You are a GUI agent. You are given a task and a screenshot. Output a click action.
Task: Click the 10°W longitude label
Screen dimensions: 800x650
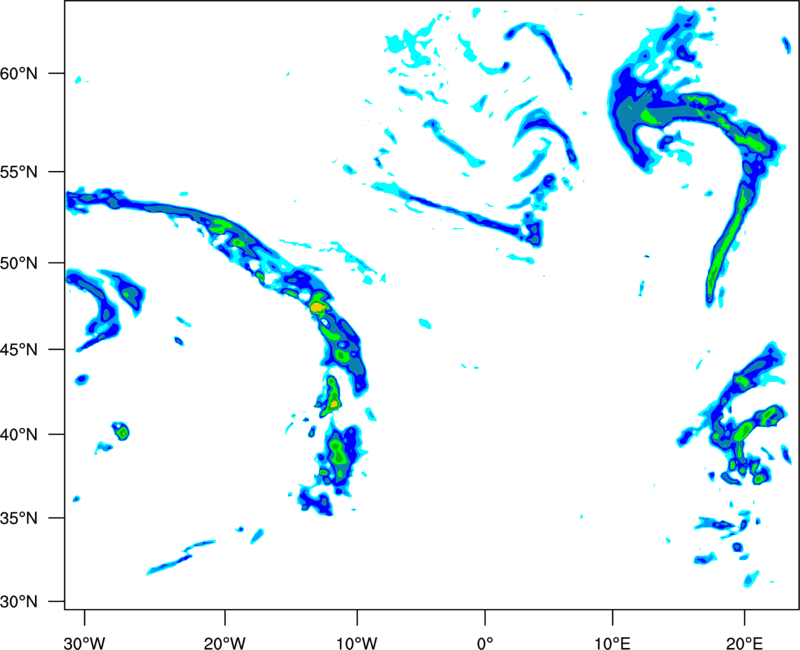(356, 643)
